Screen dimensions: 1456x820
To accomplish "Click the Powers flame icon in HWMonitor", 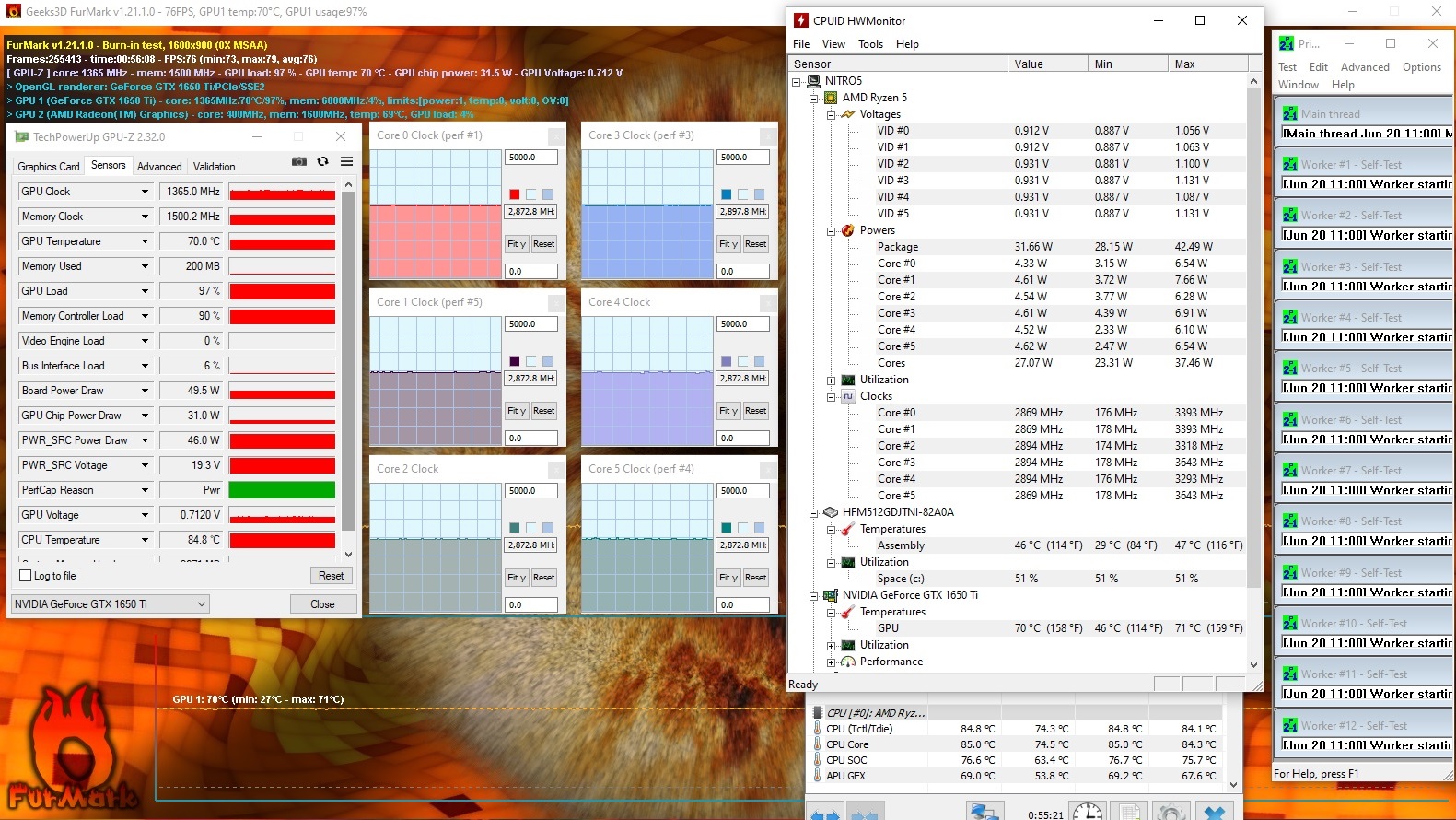I will coord(848,230).
